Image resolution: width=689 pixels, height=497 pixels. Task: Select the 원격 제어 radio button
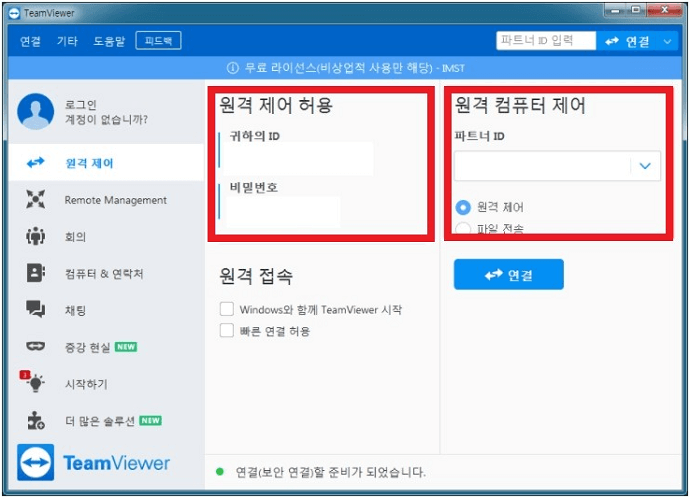[x=463, y=207]
